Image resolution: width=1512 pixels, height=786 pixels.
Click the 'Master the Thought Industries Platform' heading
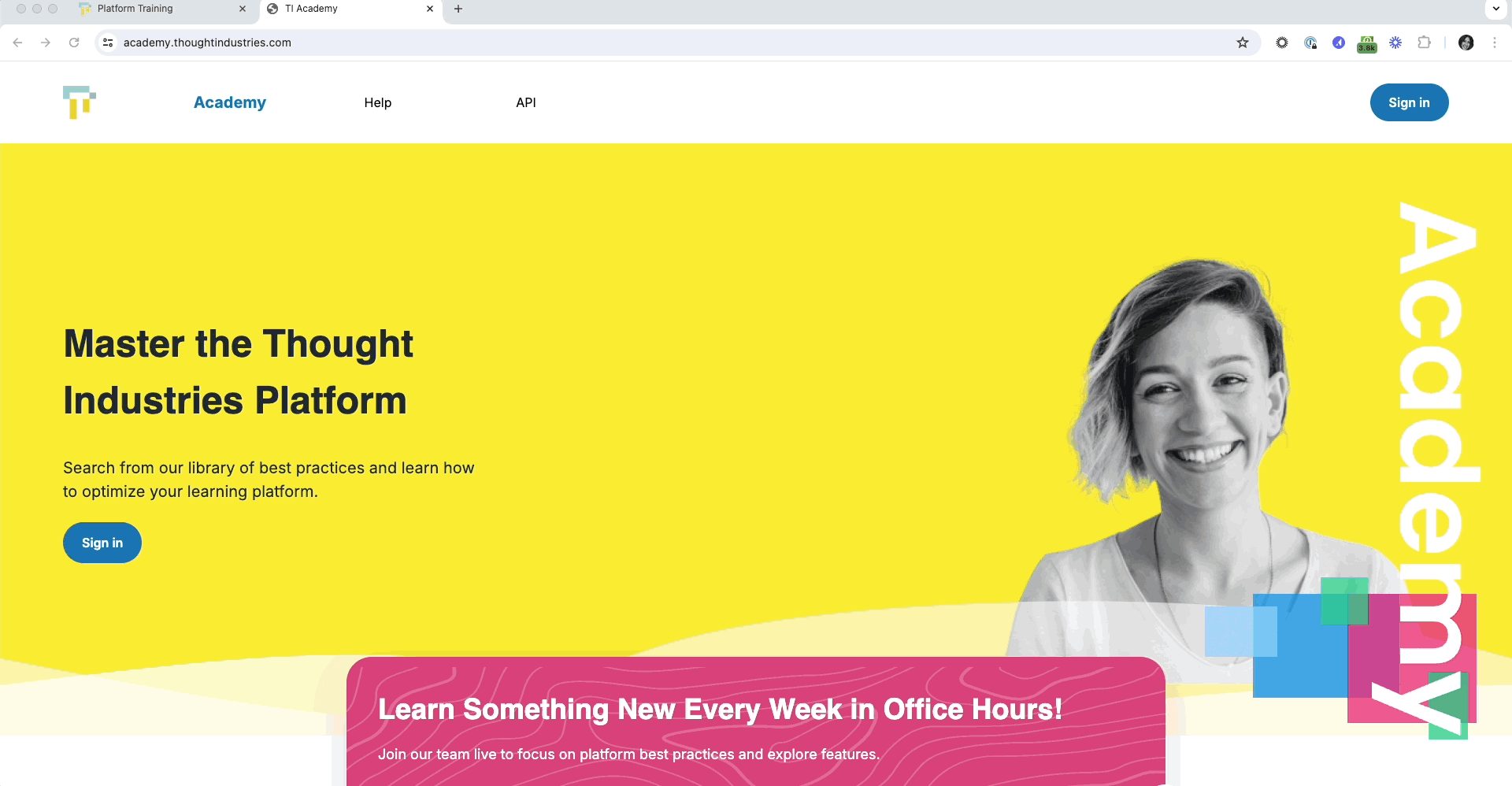239,372
